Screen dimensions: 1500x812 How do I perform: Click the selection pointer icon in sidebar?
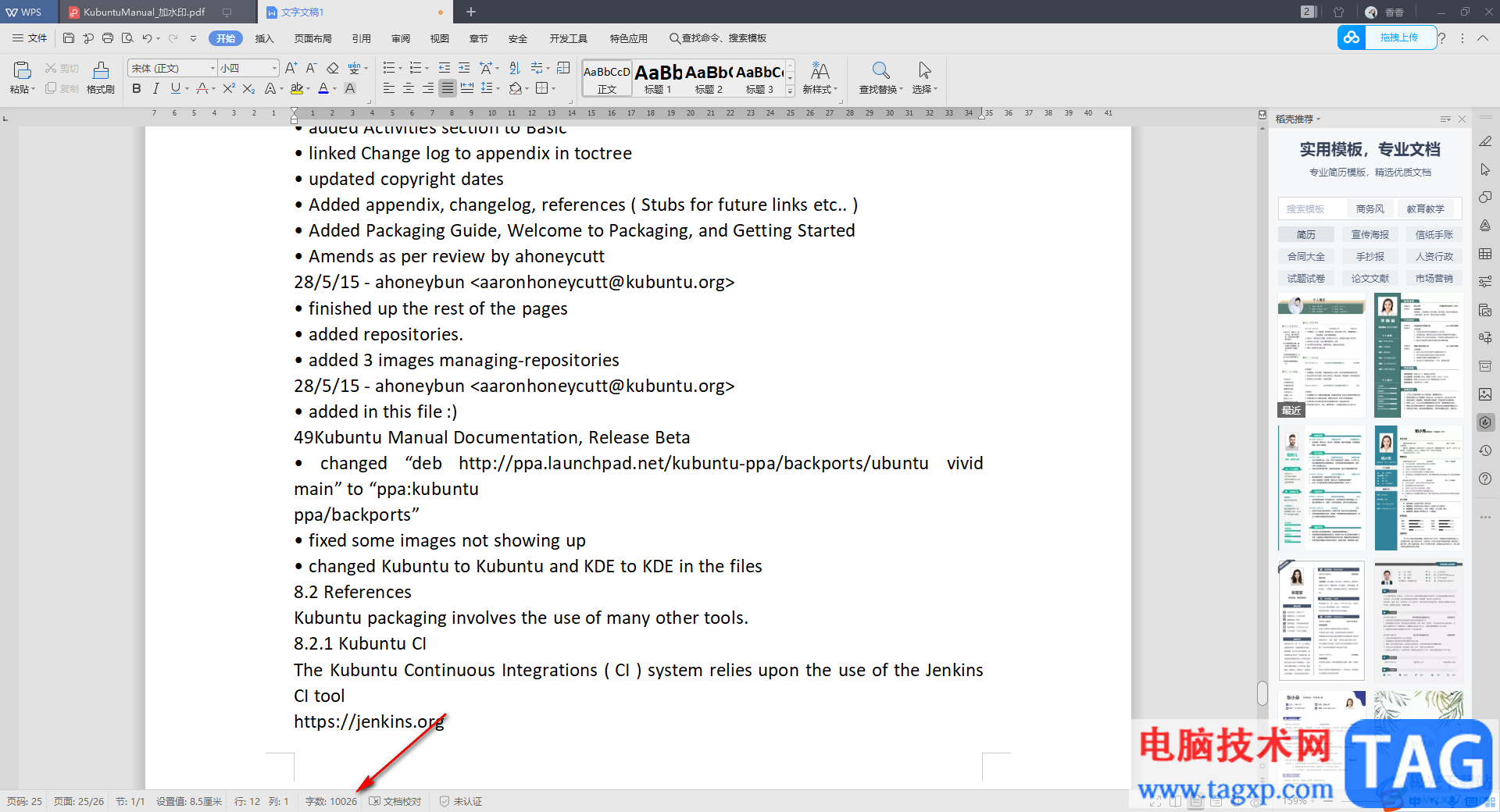(1485, 169)
